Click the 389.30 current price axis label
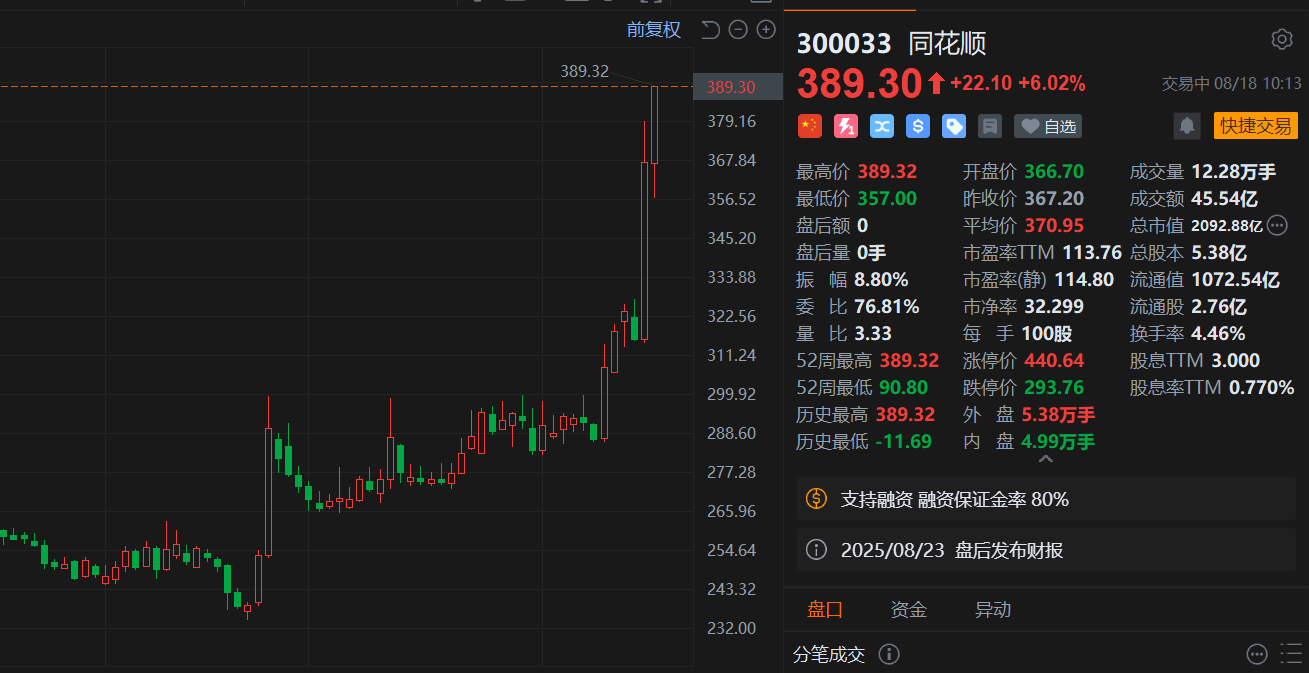This screenshot has height=673, width=1309. (x=738, y=87)
